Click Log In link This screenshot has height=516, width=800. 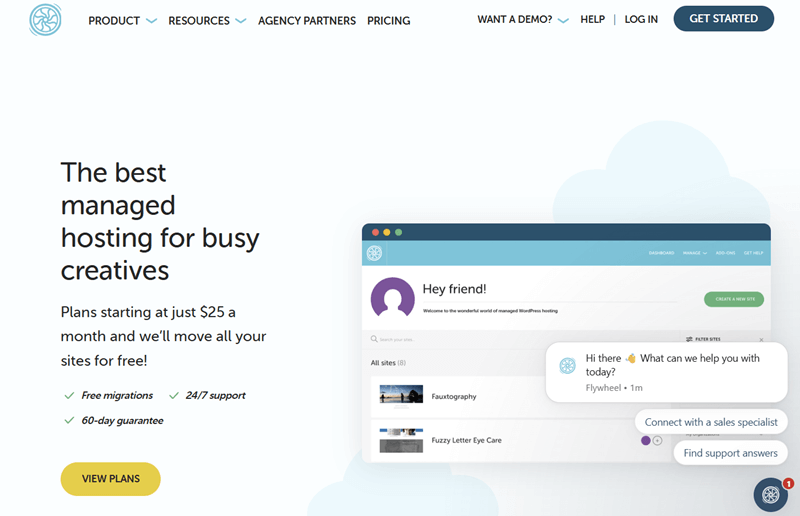[x=641, y=19]
